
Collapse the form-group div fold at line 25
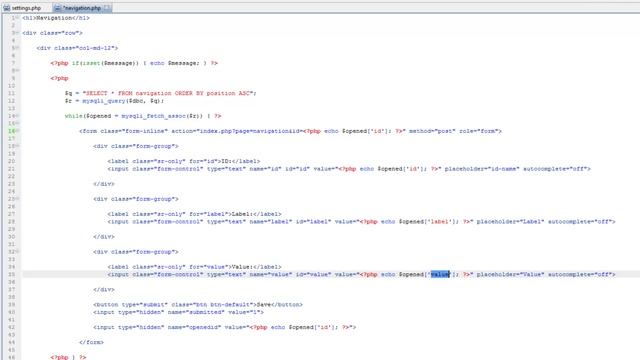coord(18,199)
